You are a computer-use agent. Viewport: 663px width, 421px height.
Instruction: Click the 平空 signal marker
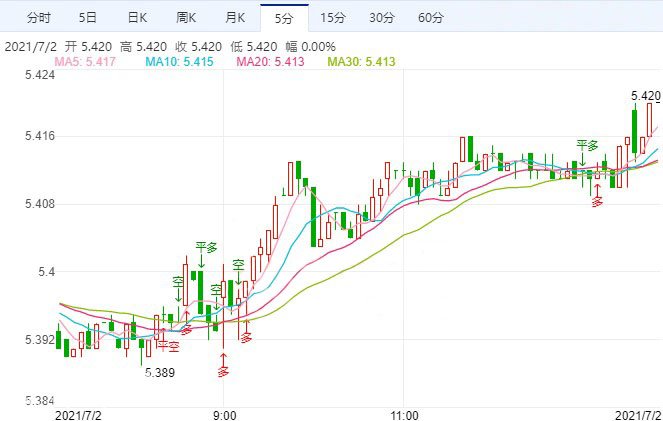pyautogui.click(x=167, y=346)
